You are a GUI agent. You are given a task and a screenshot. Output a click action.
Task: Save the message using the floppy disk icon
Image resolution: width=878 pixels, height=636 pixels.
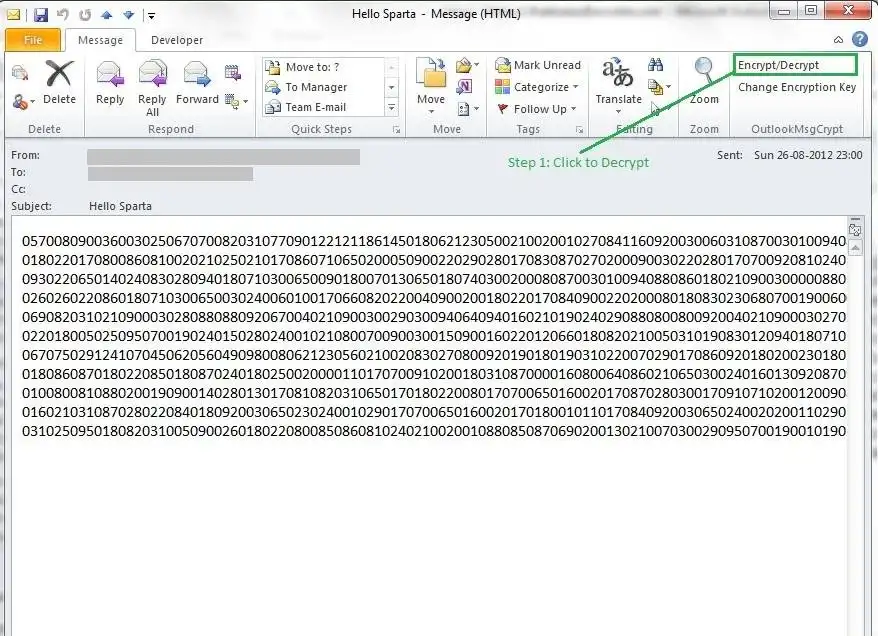tap(40, 15)
